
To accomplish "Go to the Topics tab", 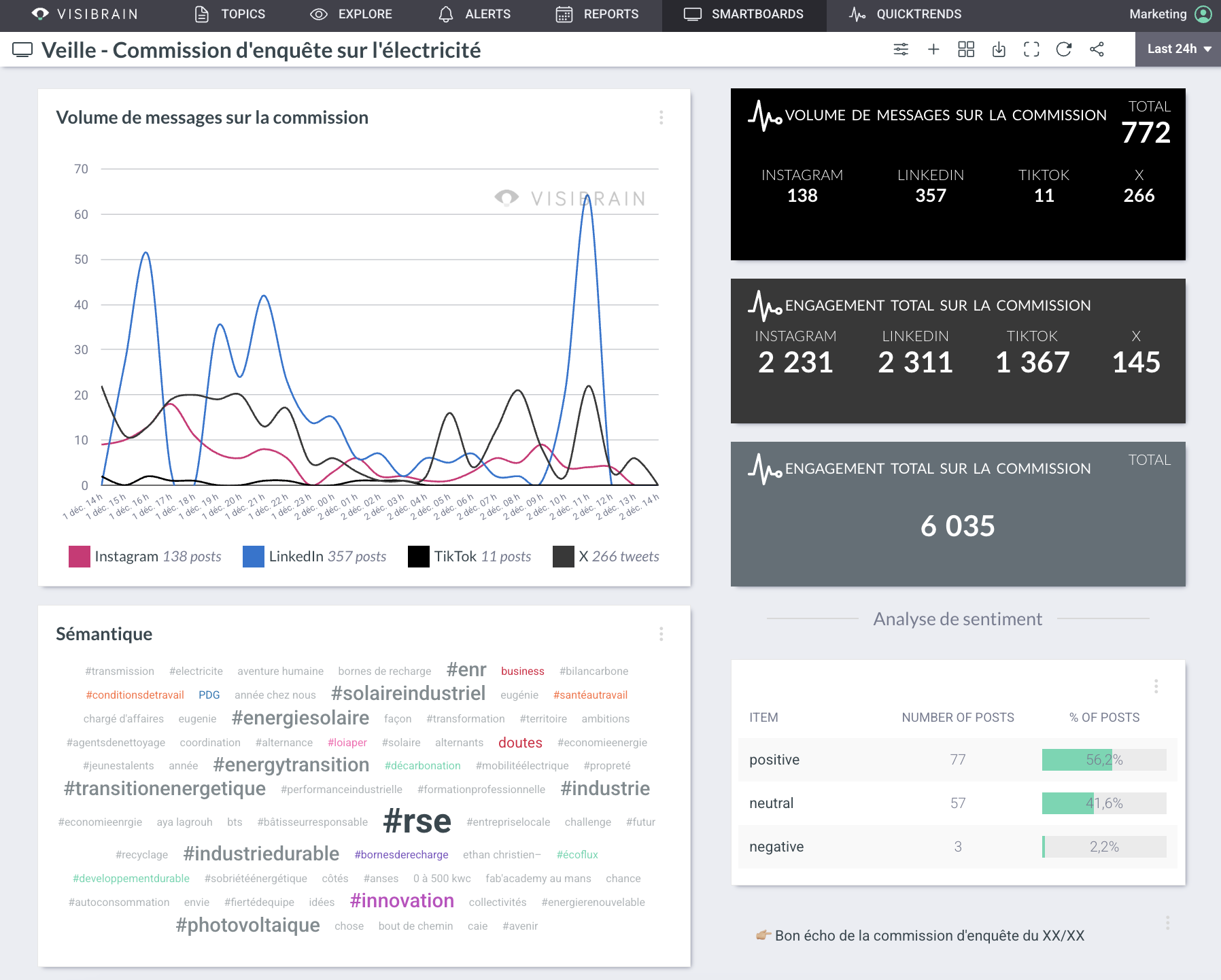I will [x=230, y=14].
